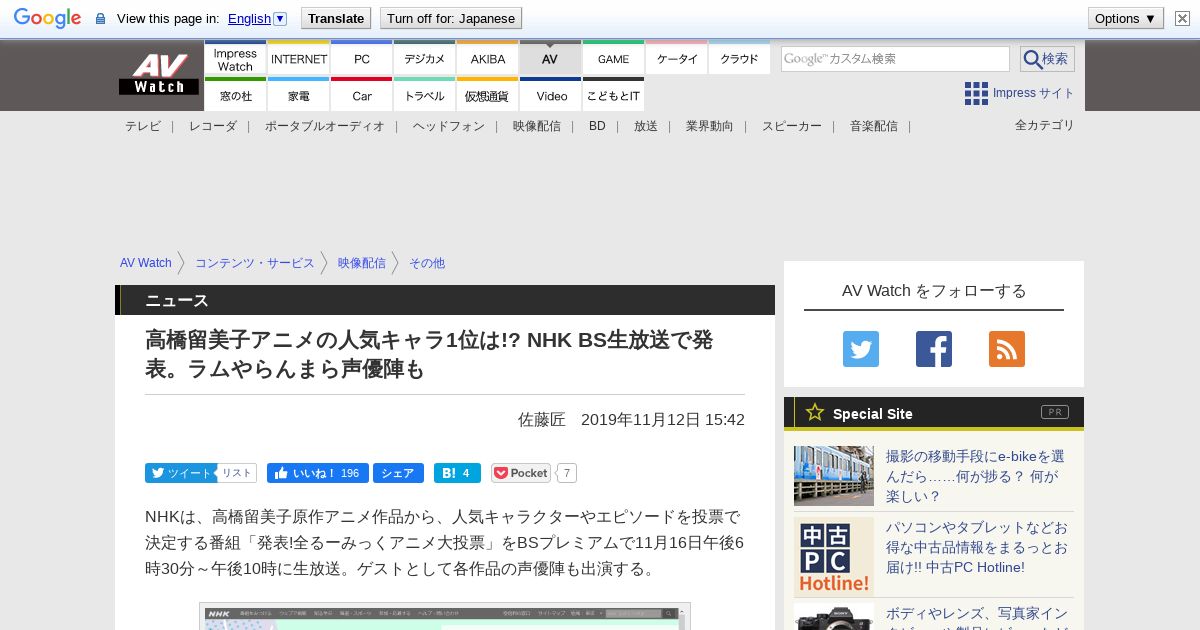Open the トラベル site tab

tap(425, 95)
